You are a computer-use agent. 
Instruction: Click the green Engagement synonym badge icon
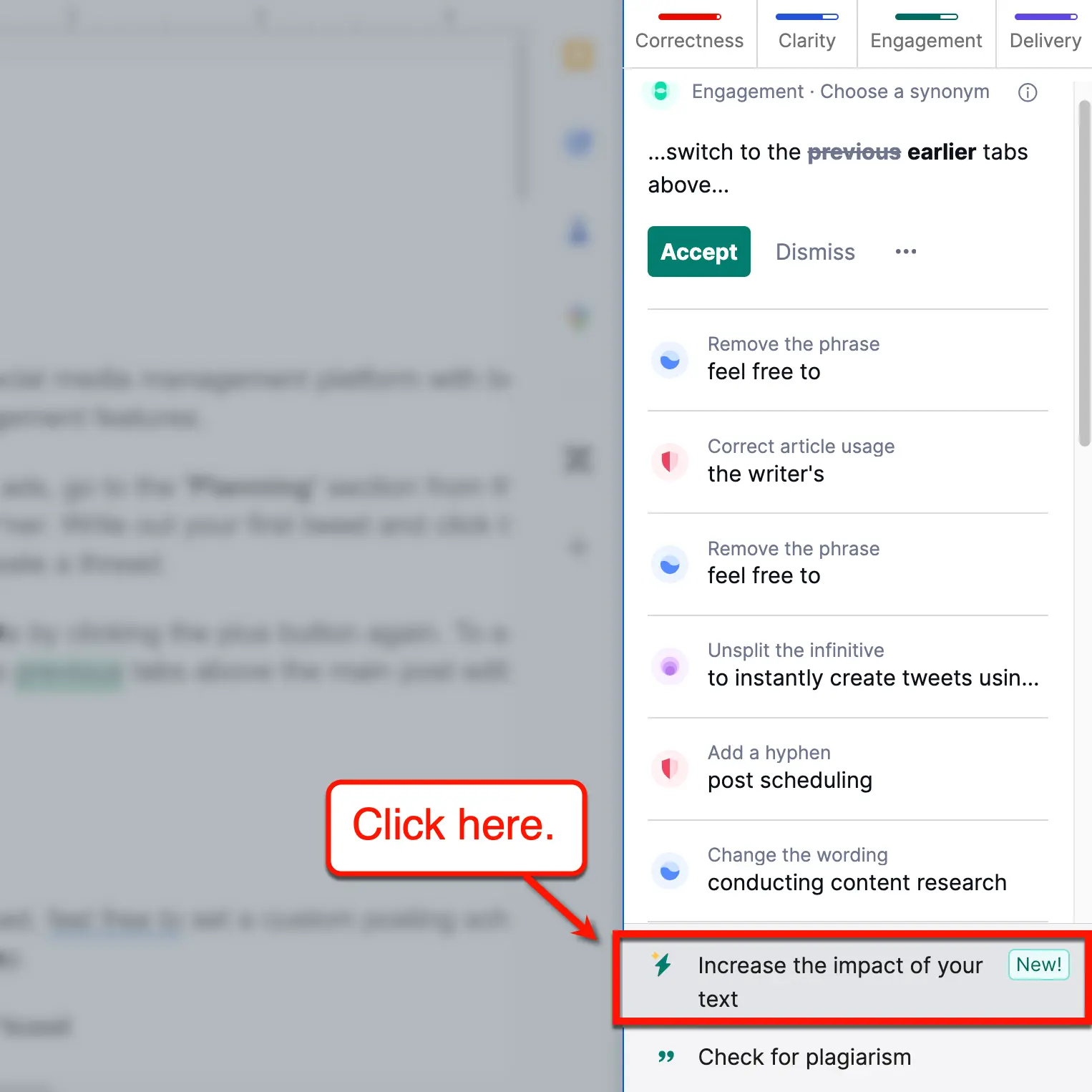660,92
